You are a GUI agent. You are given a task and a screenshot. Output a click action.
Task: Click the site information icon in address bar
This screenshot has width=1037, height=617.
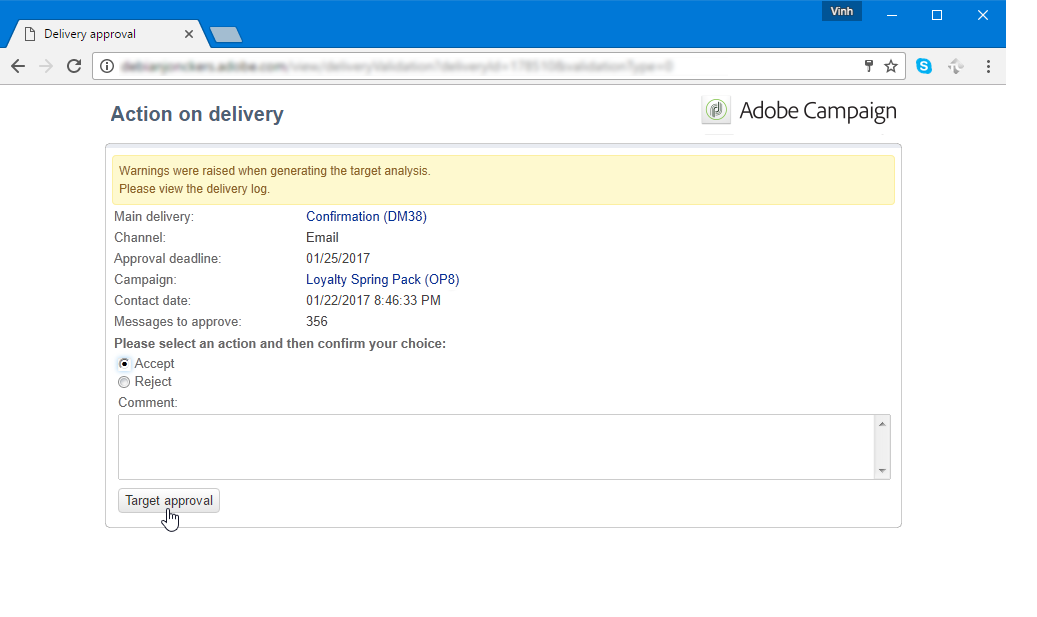tap(105, 67)
